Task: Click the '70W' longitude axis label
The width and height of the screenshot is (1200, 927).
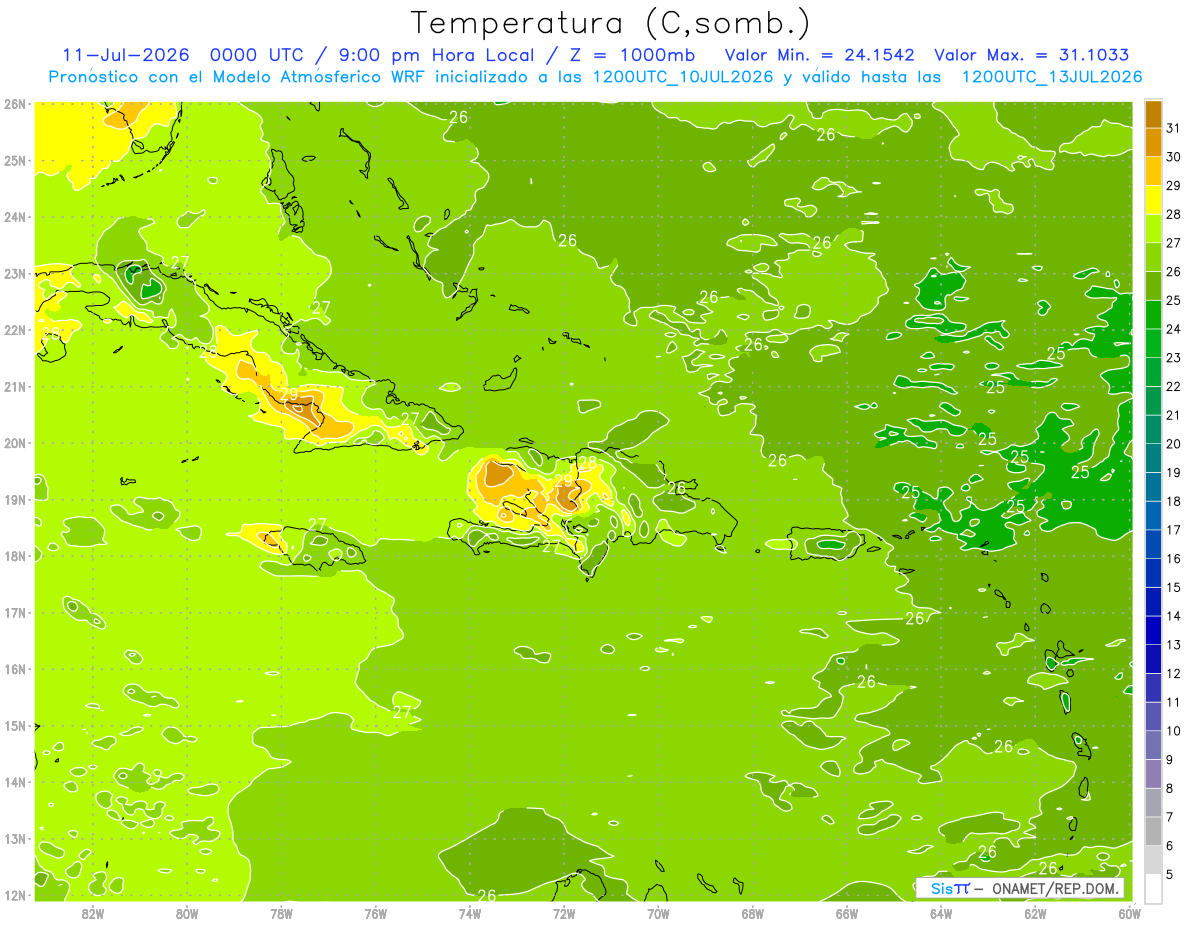Action: (x=658, y=913)
